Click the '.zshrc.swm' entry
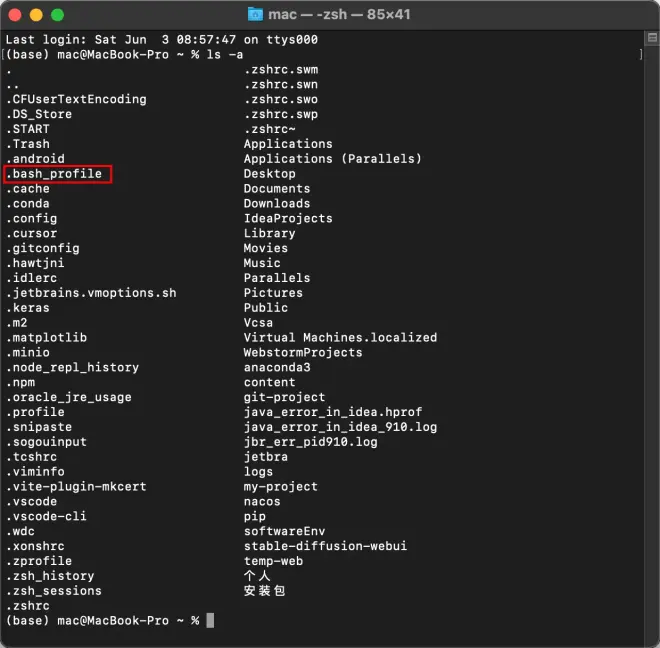 pos(281,69)
